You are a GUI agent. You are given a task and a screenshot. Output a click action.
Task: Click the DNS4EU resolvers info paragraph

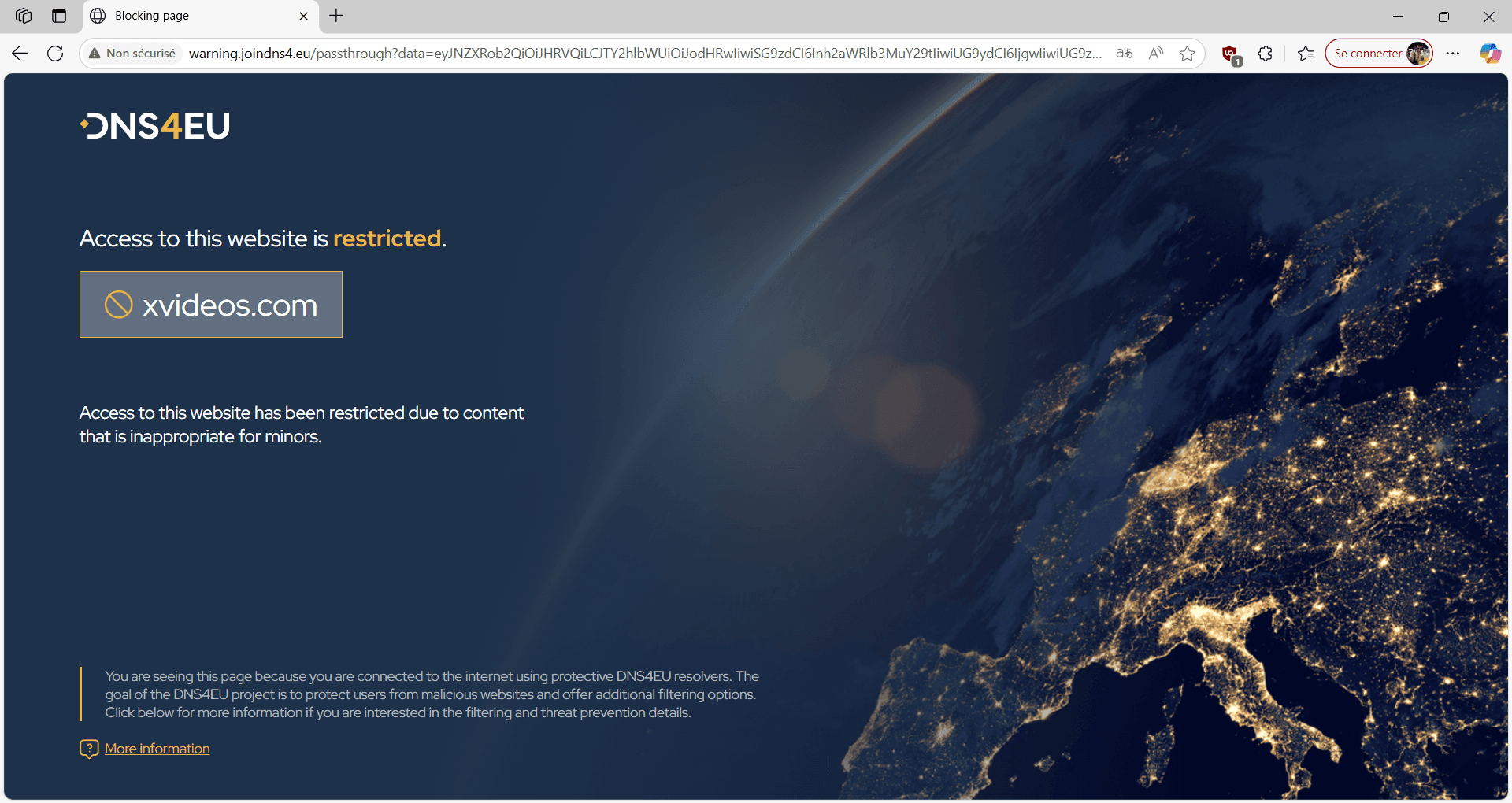pyautogui.click(x=432, y=694)
